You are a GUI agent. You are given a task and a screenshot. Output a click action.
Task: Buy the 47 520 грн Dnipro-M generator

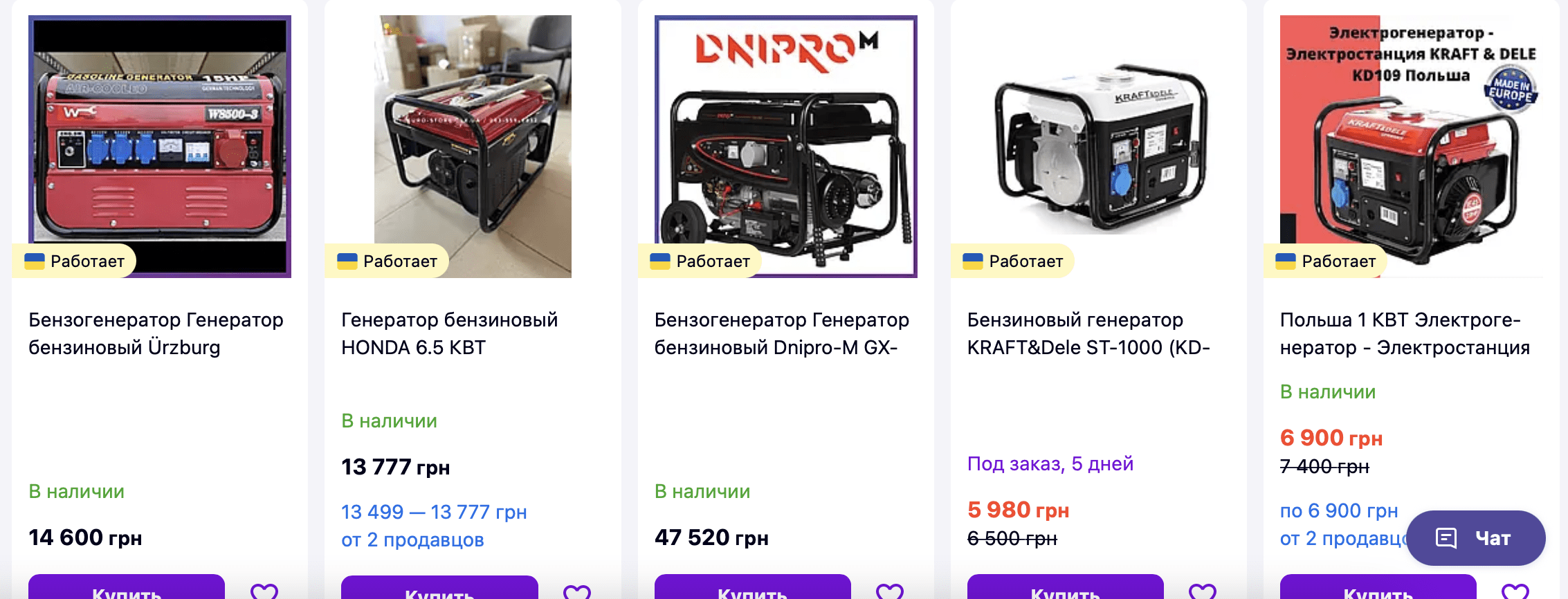[753, 587]
